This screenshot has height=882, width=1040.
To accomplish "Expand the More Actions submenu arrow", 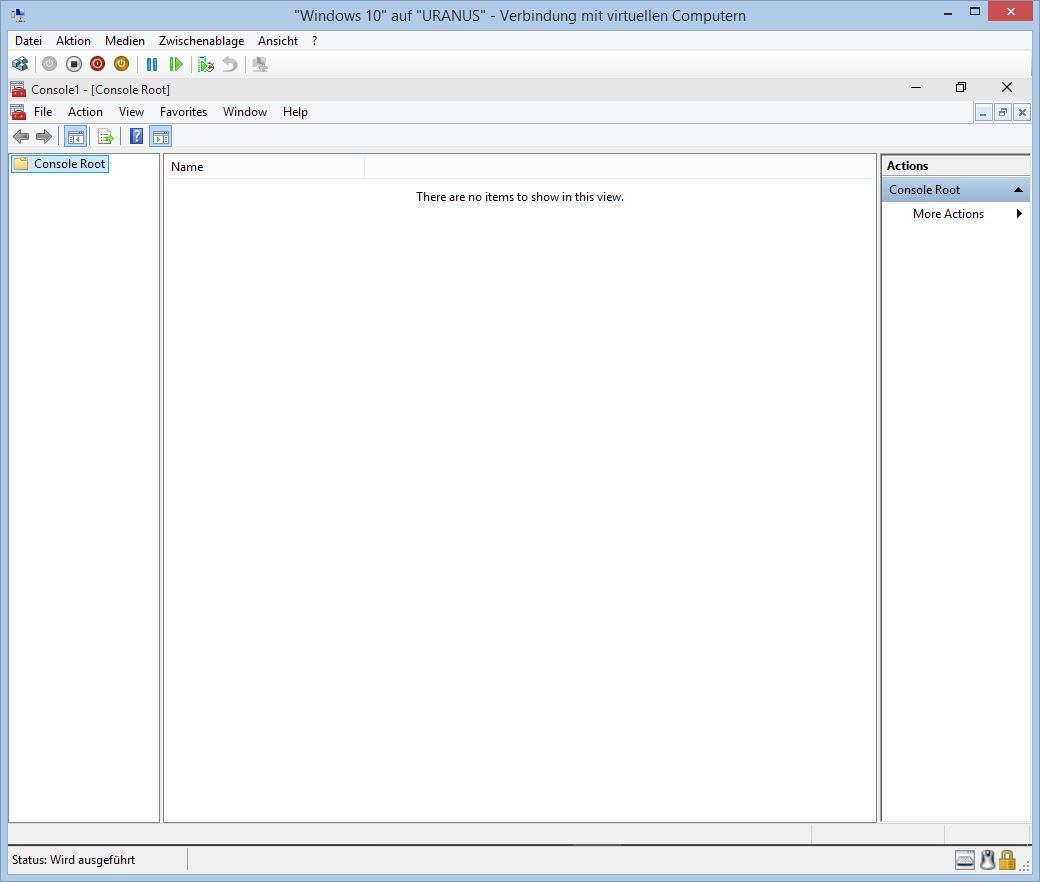I will tap(1019, 214).
